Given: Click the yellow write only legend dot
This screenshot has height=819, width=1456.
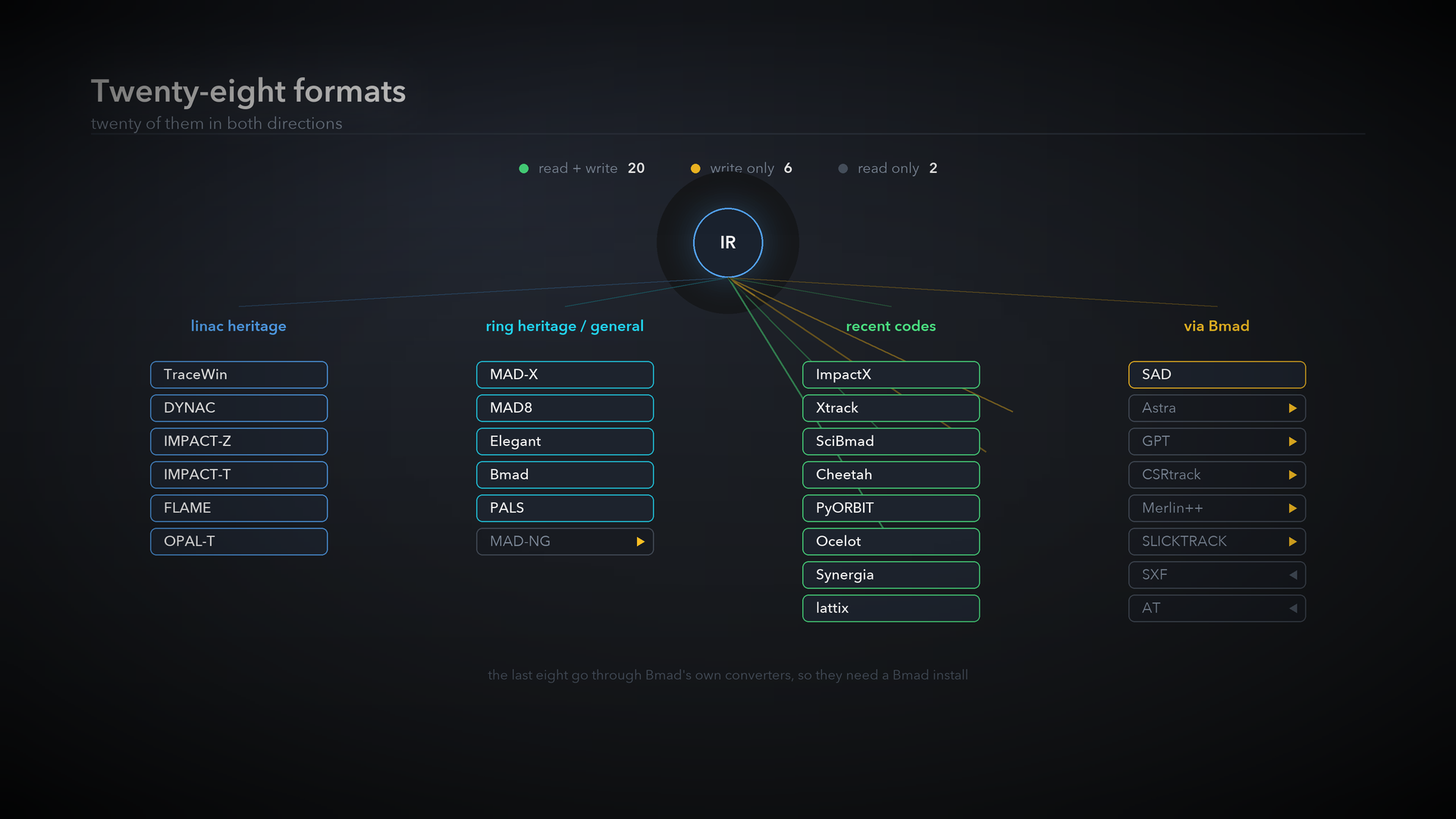Looking at the screenshot, I should (x=695, y=168).
